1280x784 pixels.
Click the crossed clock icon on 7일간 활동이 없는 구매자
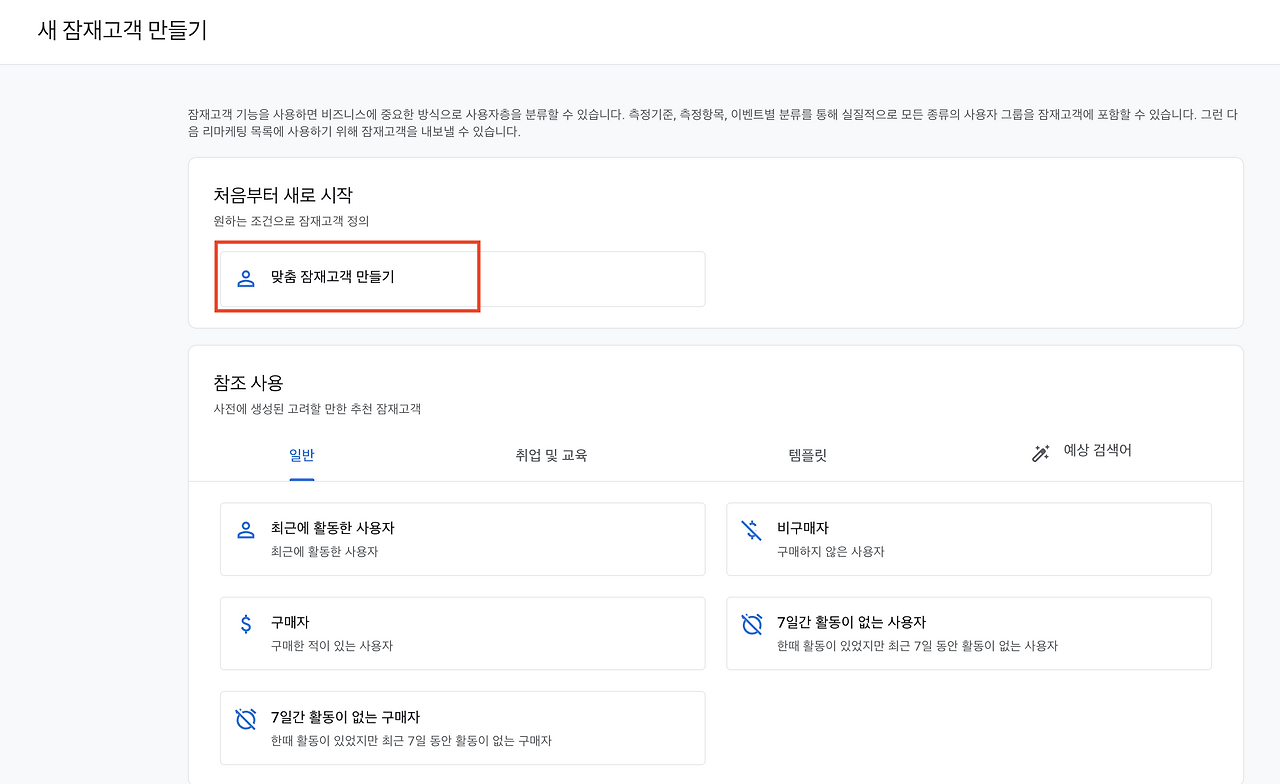coord(245,717)
